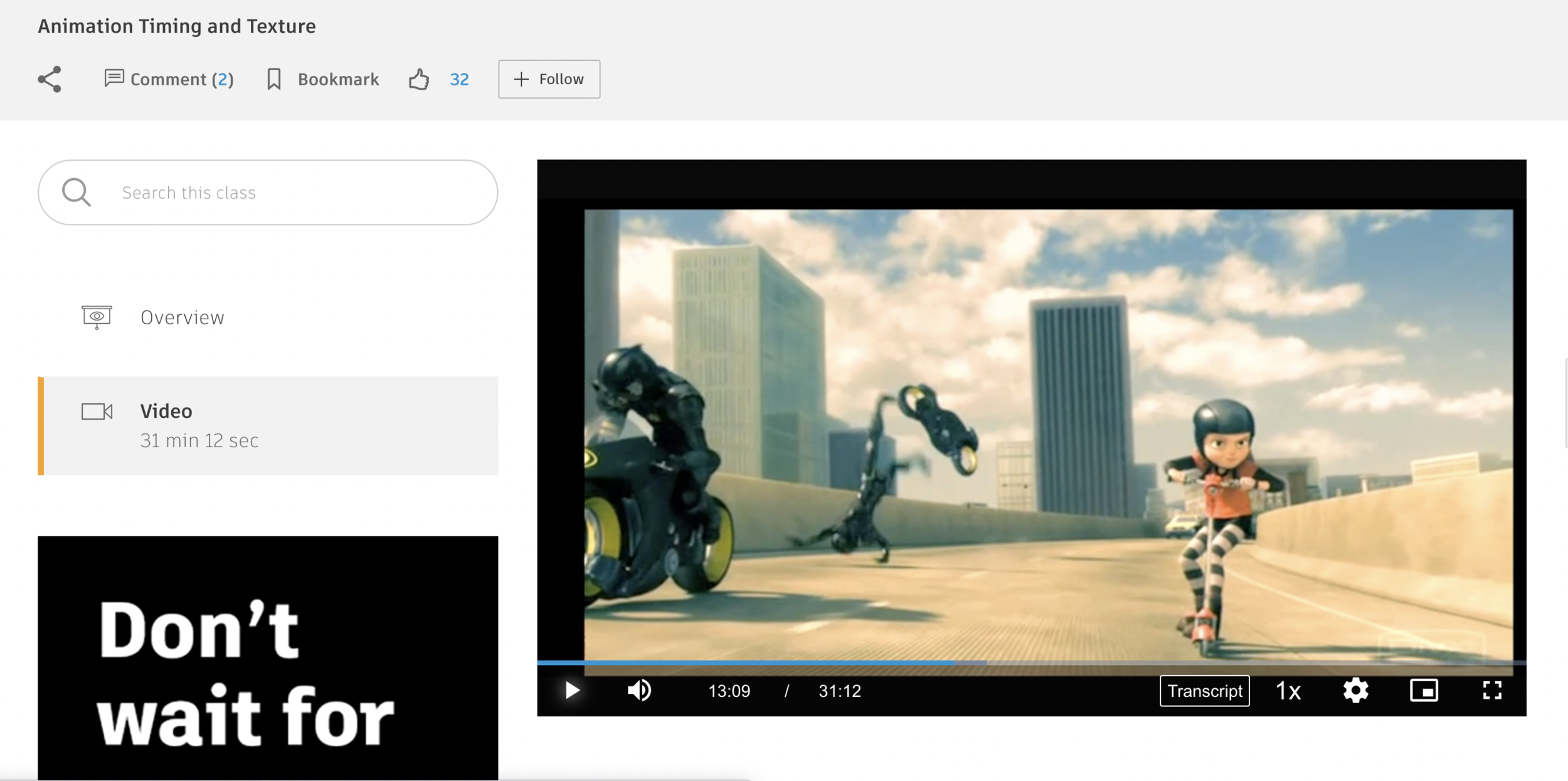This screenshot has width=1568, height=781.
Task: Enable picture-in-picture mode
Action: (1424, 691)
